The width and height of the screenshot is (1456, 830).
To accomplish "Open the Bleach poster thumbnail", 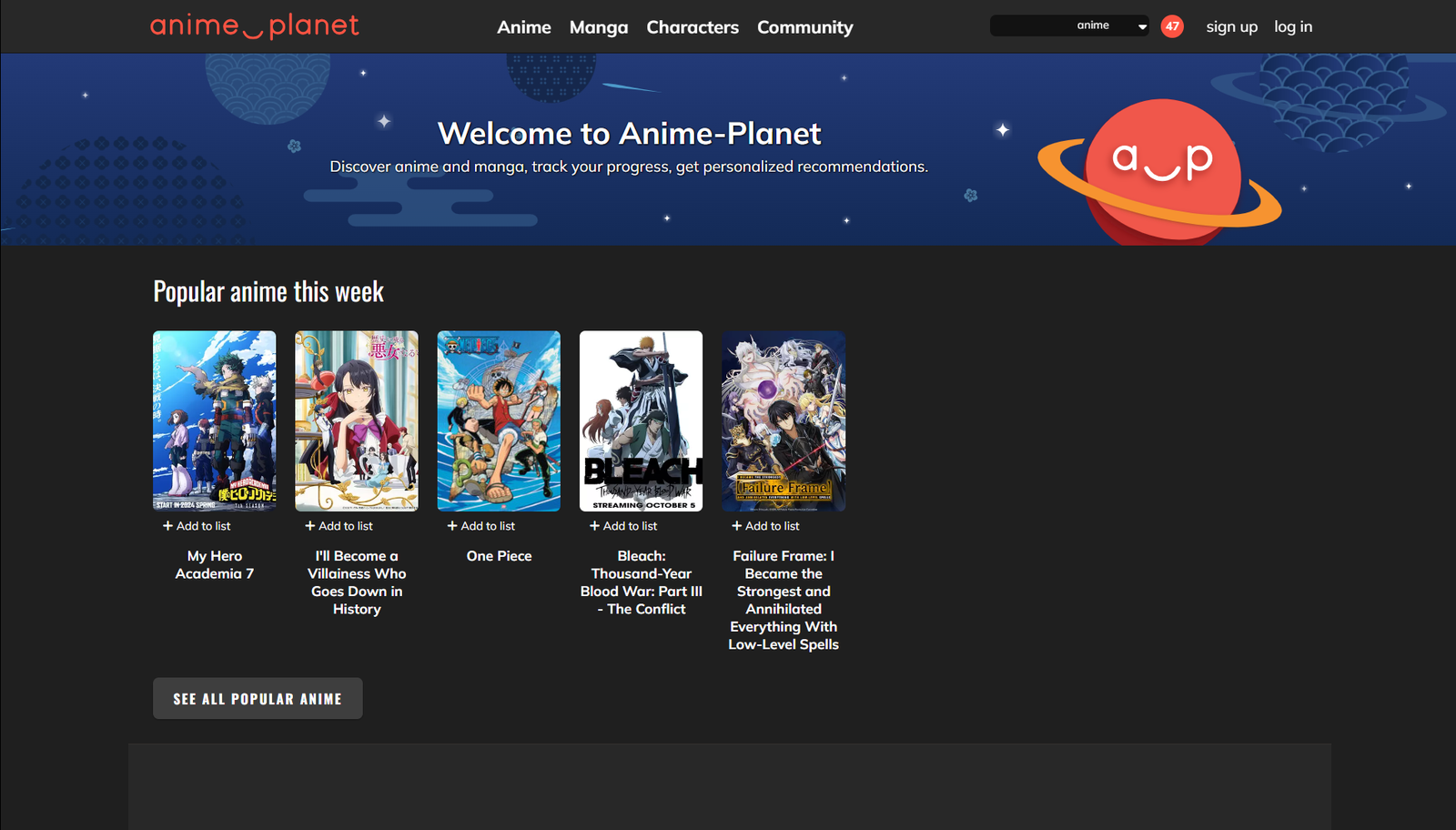I will click(x=642, y=420).
